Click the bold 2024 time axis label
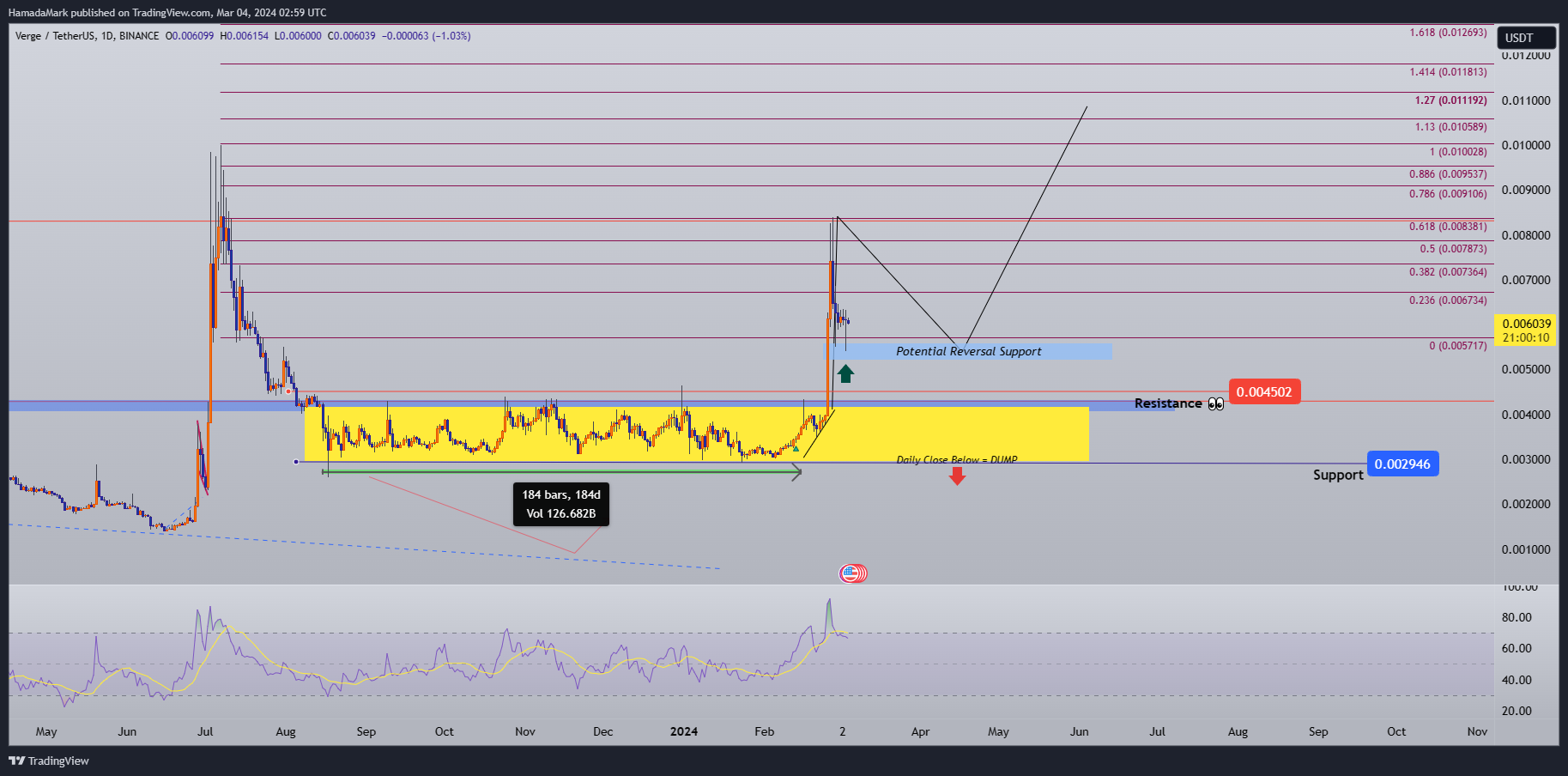This screenshot has width=1568, height=776. tap(684, 731)
